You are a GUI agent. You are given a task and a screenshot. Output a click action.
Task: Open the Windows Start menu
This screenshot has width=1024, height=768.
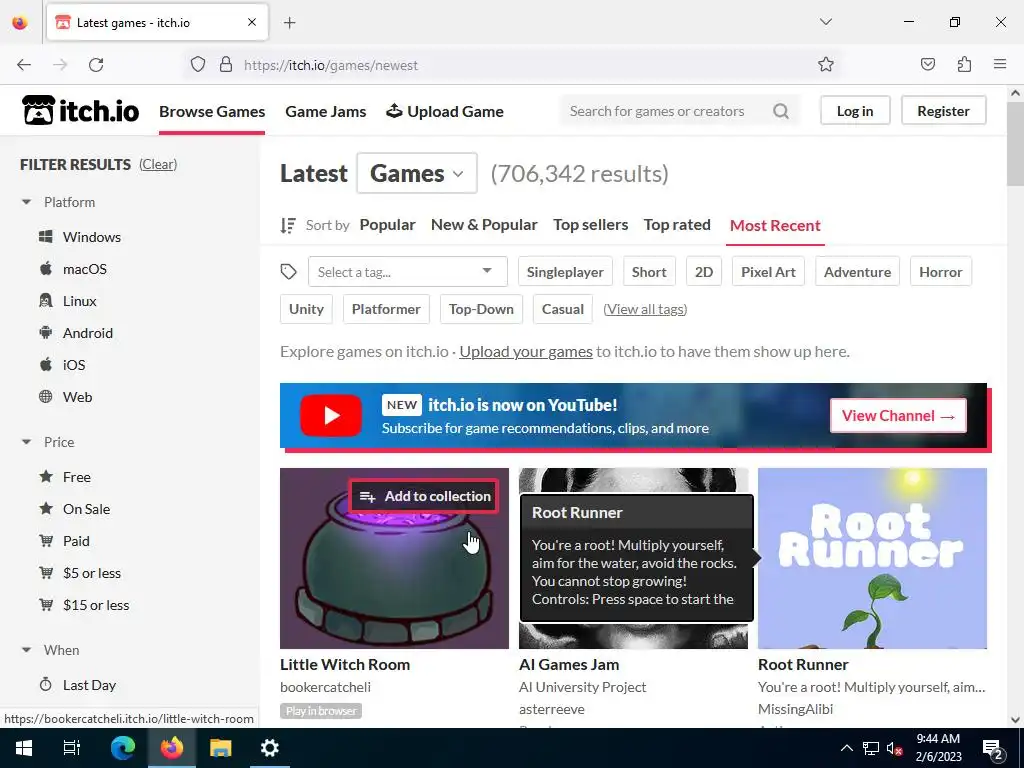(x=24, y=748)
